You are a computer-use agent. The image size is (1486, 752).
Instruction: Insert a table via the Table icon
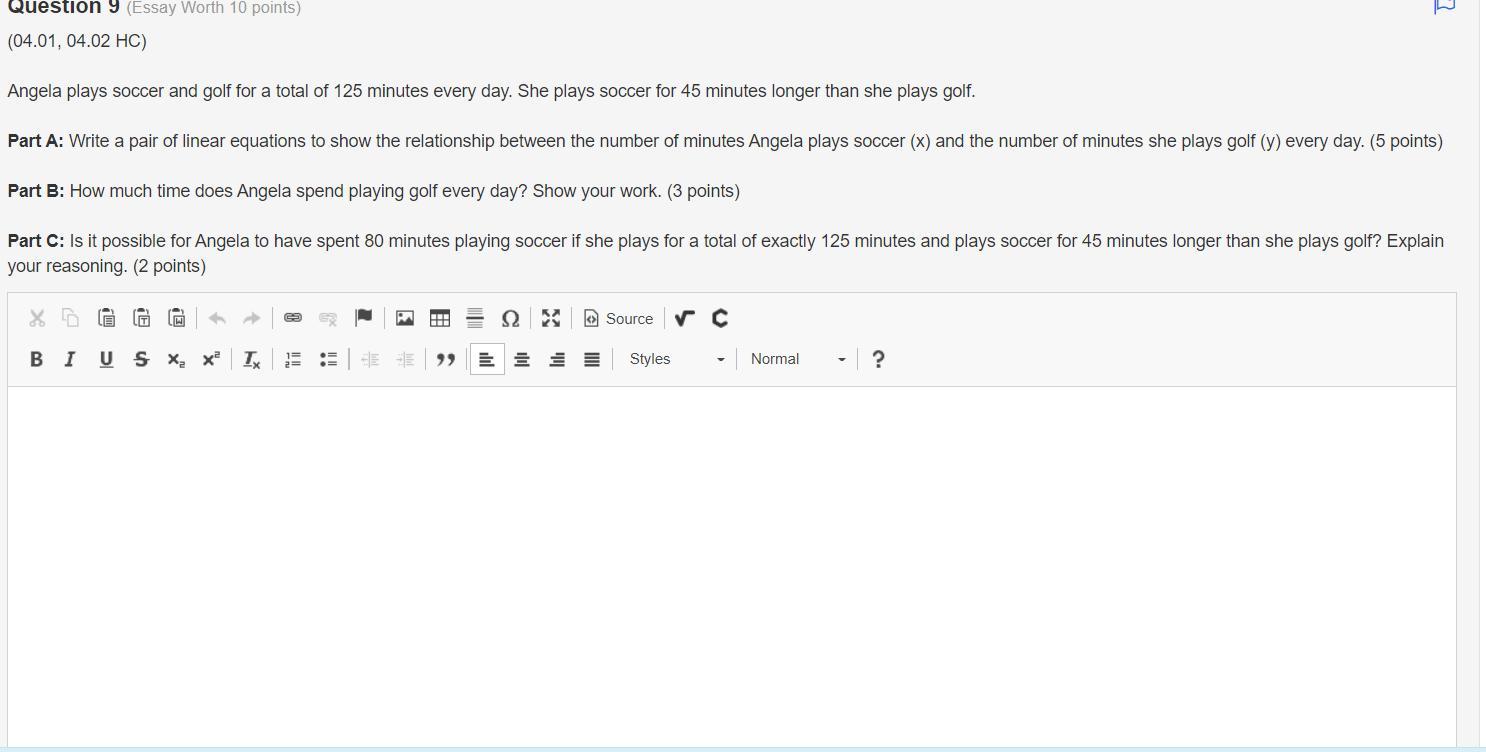click(x=440, y=318)
